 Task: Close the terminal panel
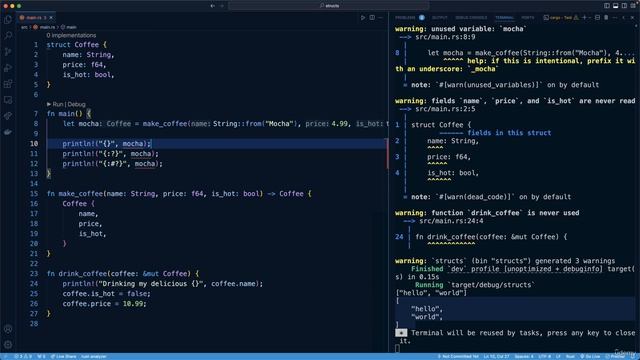[632, 18]
